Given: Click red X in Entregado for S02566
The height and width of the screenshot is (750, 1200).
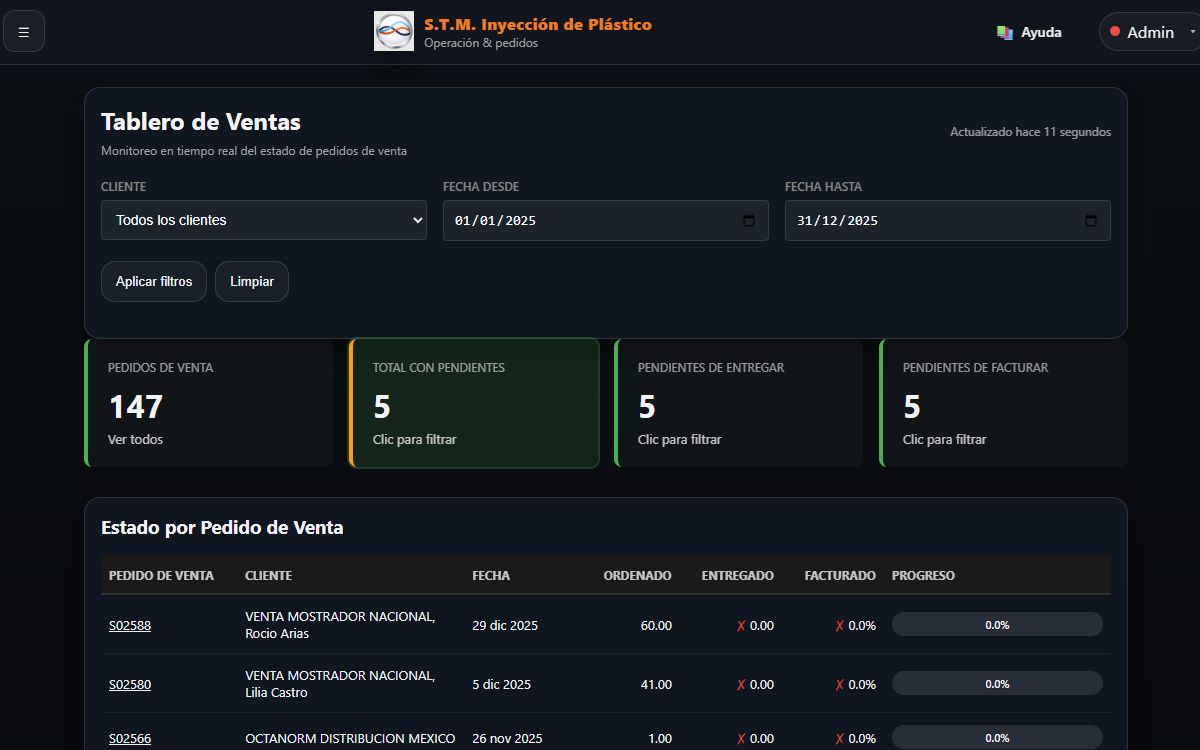Looking at the screenshot, I should coord(741,739).
